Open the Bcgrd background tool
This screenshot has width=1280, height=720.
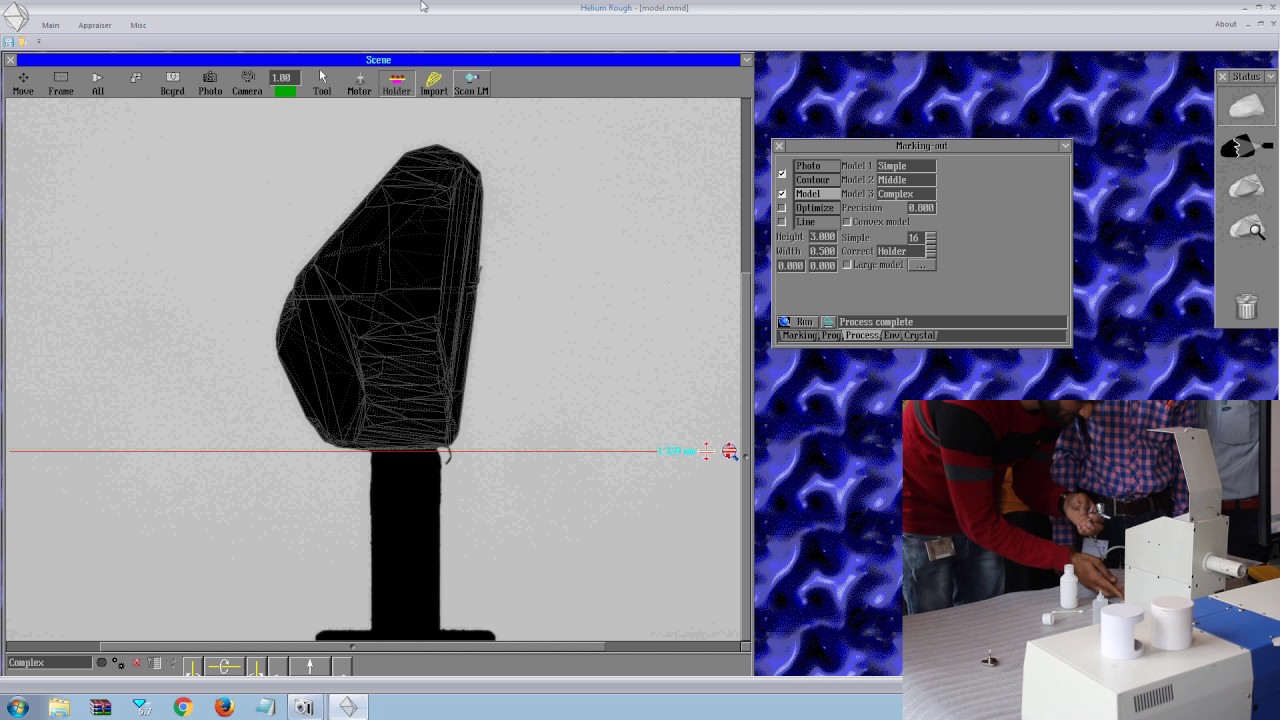(172, 84)
